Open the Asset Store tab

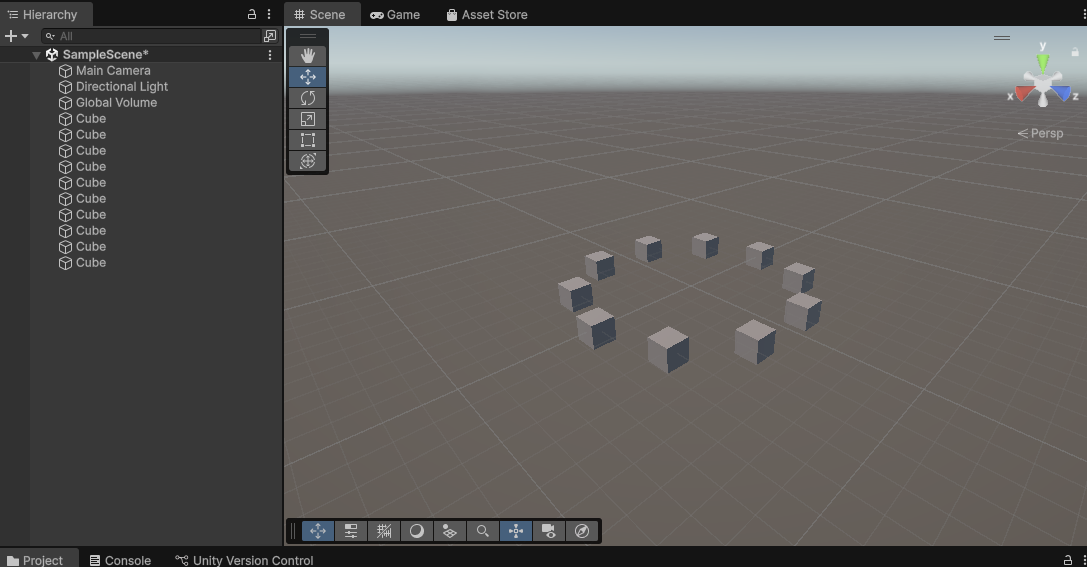pyautogui.click(x=487, y=15)
